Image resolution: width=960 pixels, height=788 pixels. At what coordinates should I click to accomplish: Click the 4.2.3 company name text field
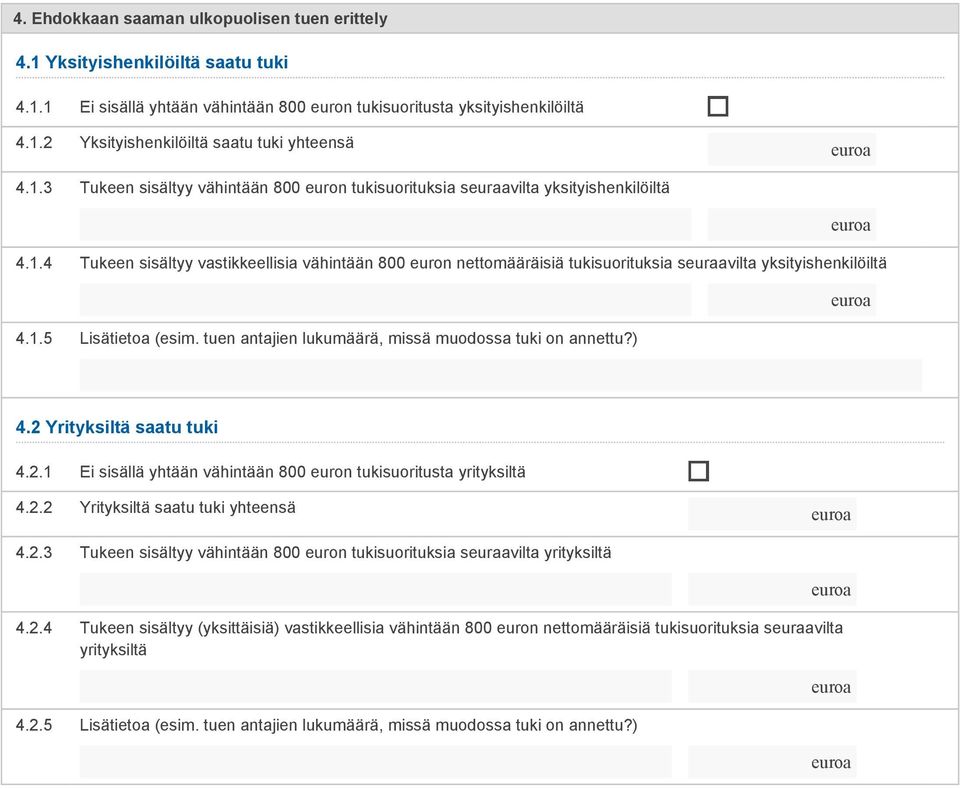point(375,590)
